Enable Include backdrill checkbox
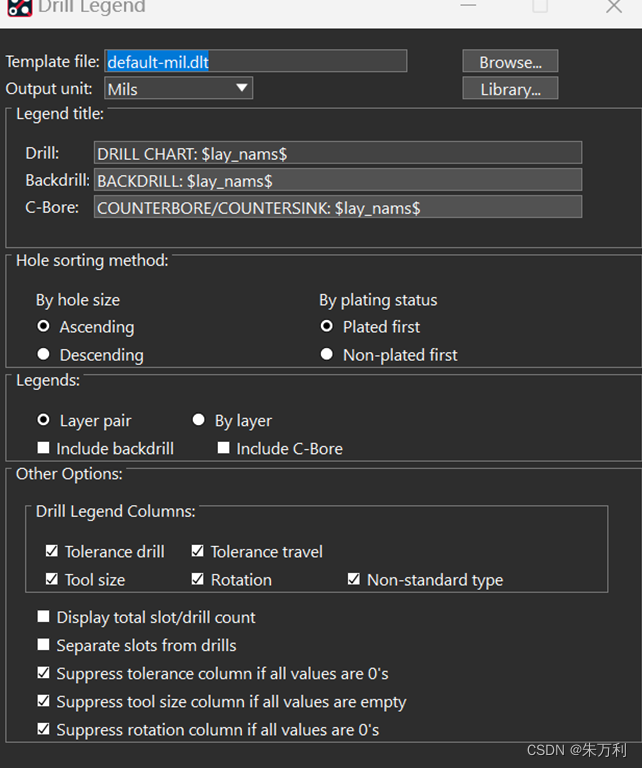Viewport: 642px width, 768px height. pos(44,449)
